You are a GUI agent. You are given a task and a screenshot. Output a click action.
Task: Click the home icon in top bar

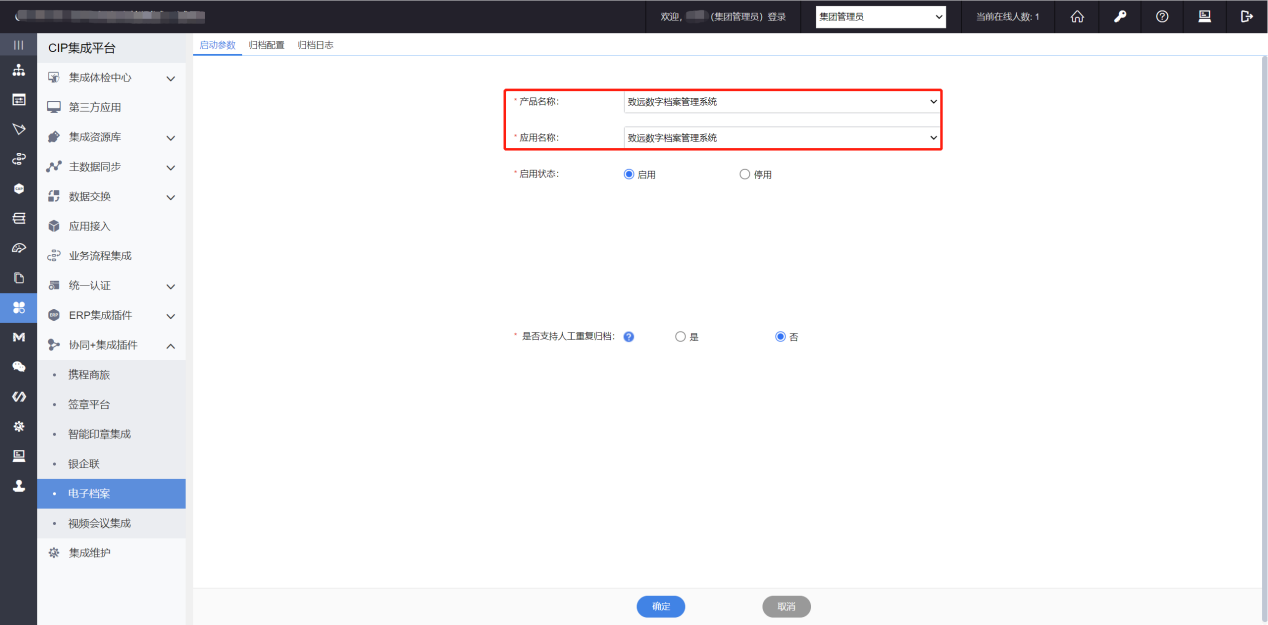click(x=1077, y=16)
